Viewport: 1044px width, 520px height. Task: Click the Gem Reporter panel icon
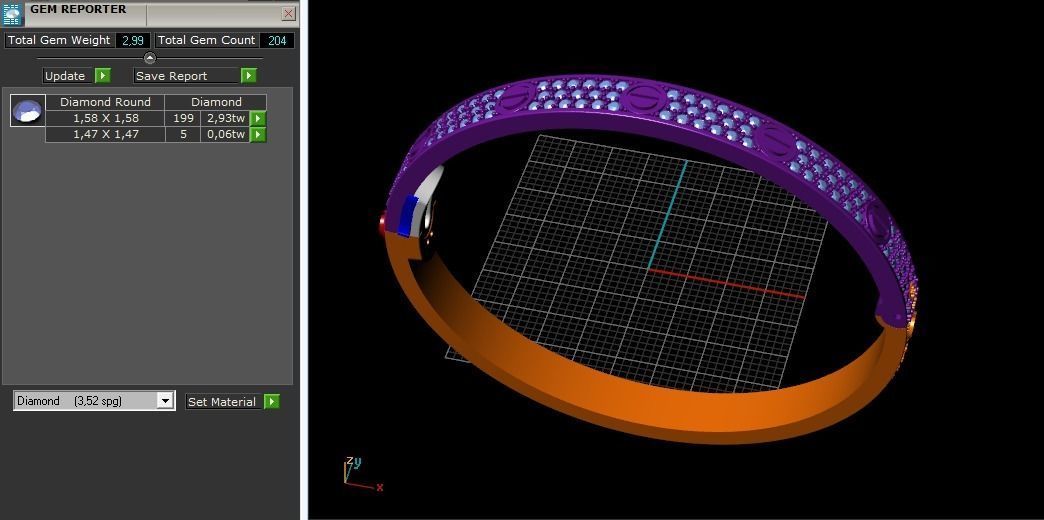click(x=13, y=14)
